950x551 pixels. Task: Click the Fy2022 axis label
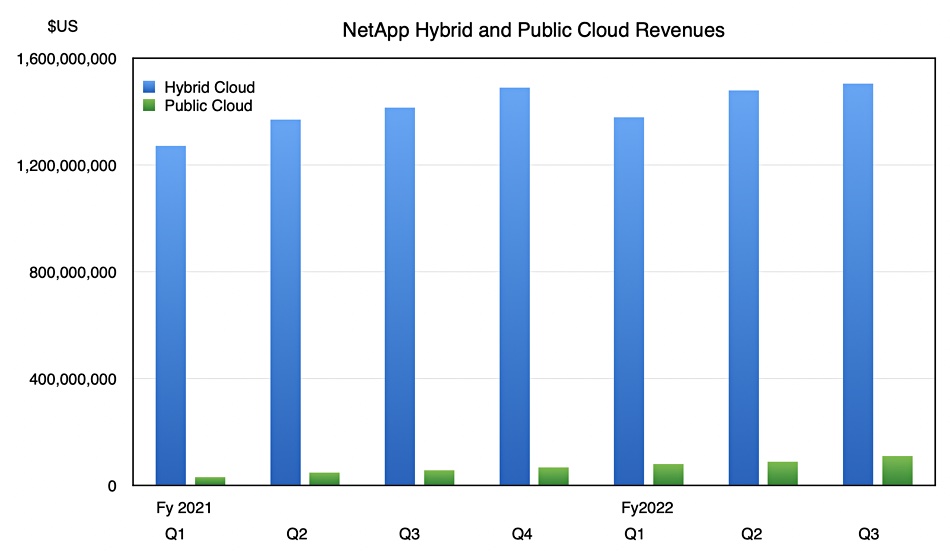coord(647,507)
